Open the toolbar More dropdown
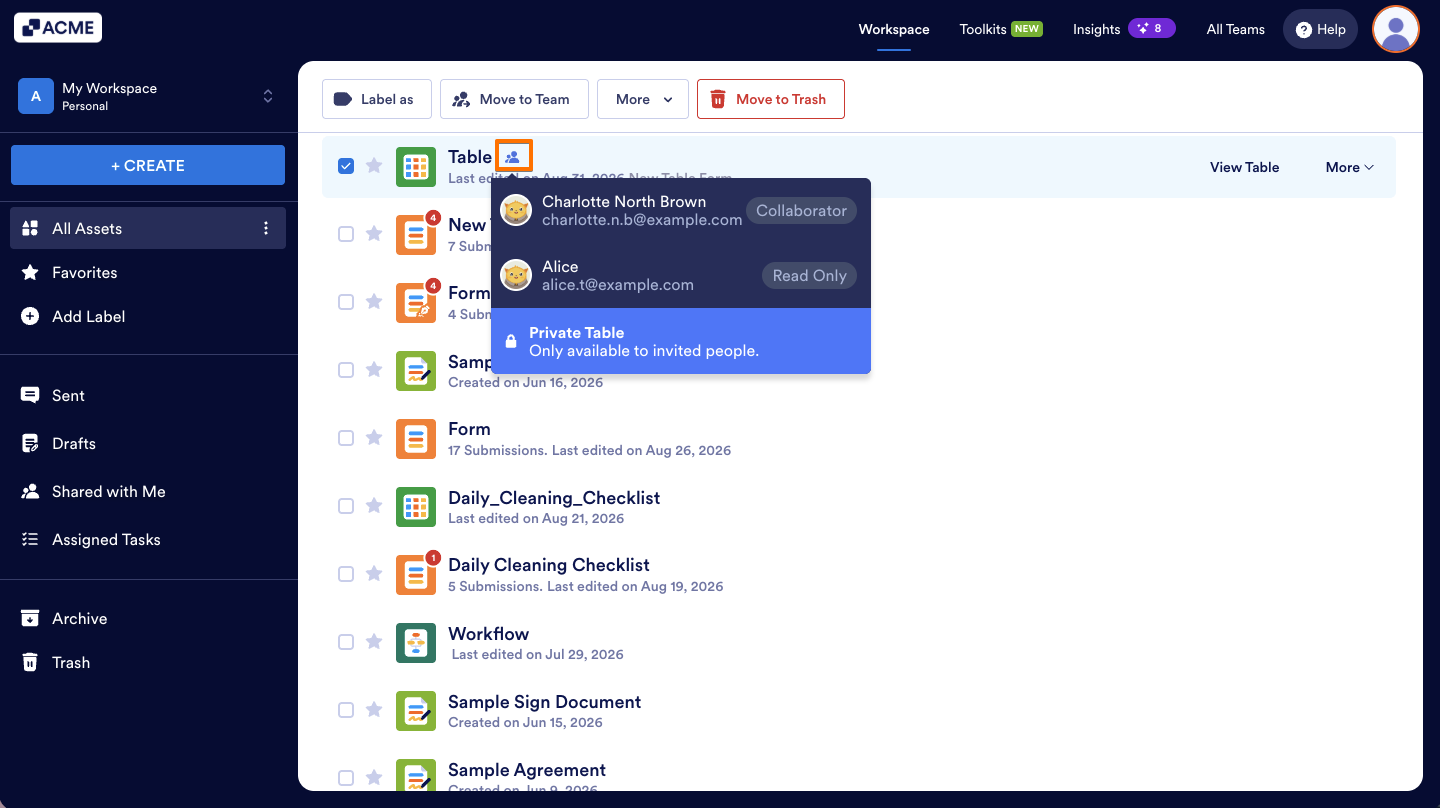Screen dimensions: 1440x808 click(x=643, y=99)
